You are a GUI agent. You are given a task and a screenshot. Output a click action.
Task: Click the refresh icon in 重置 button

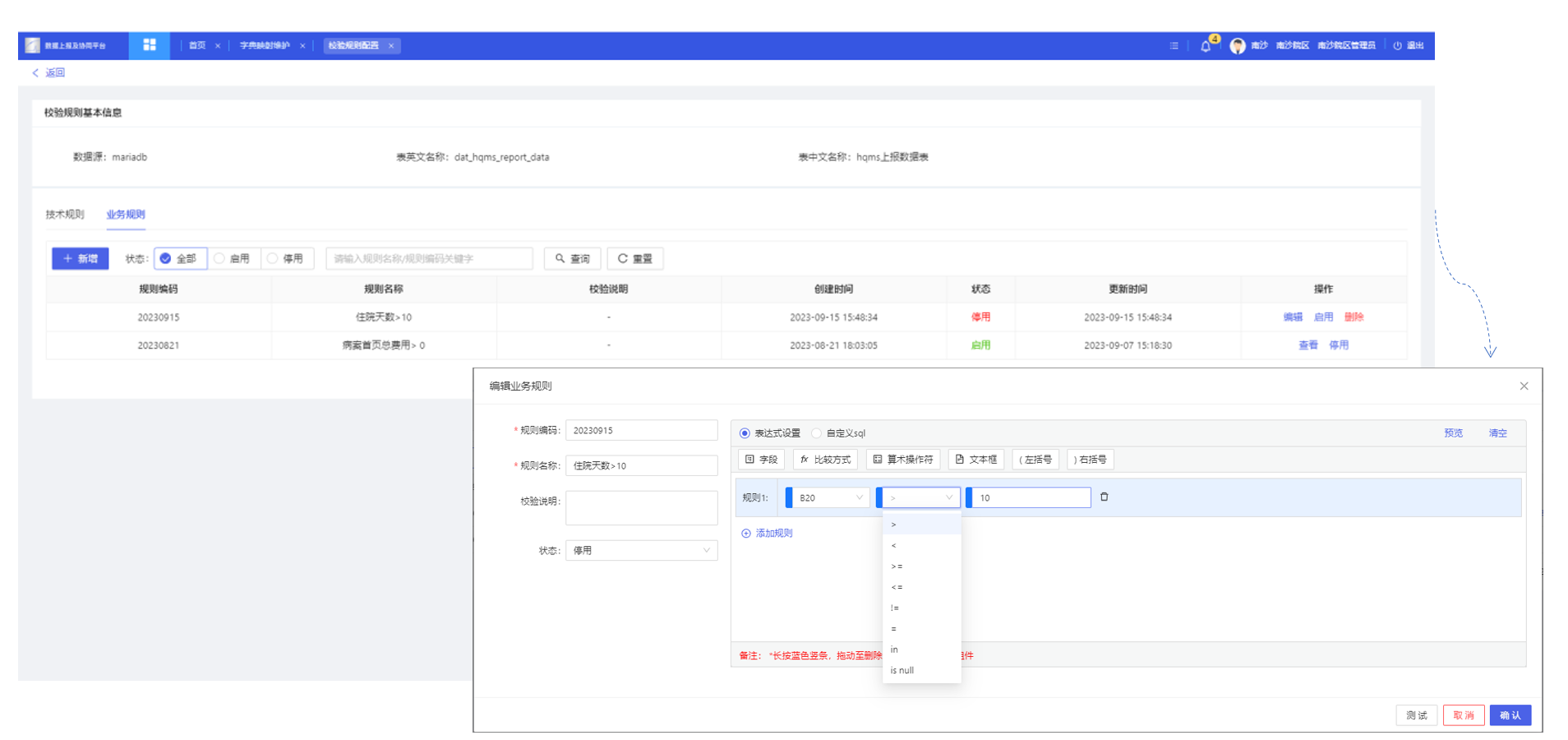622,258
